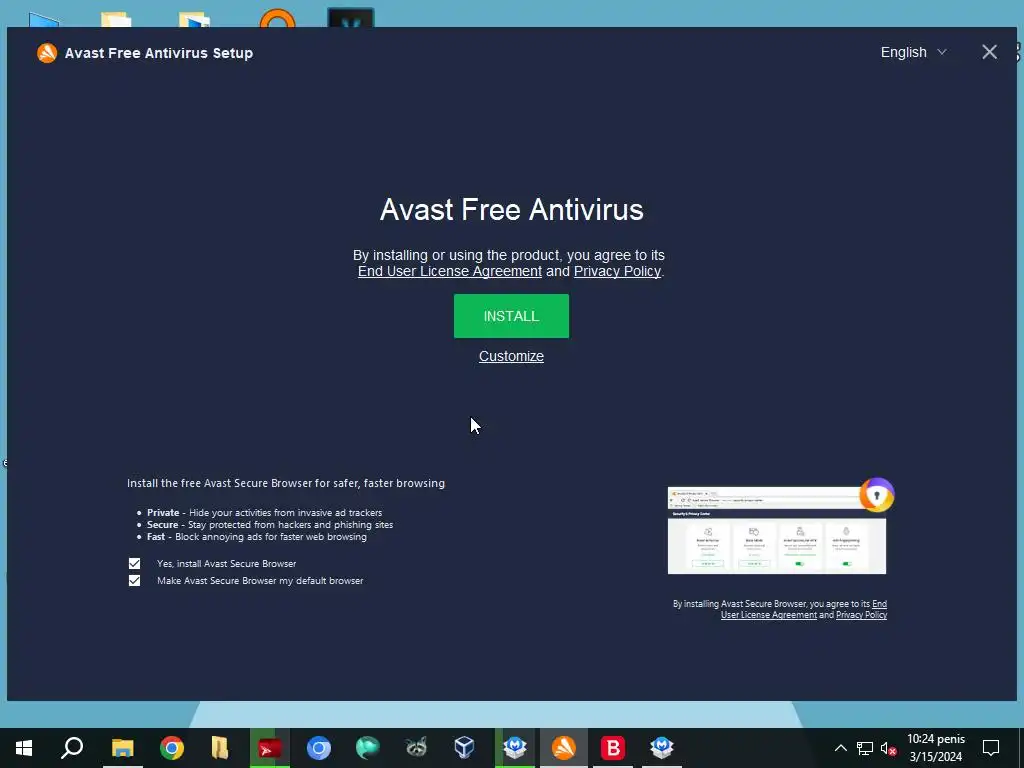Switch to the first Malwarebytes taskbar icon
Viewport: 1024px width, 768px height.
(515, 748)
